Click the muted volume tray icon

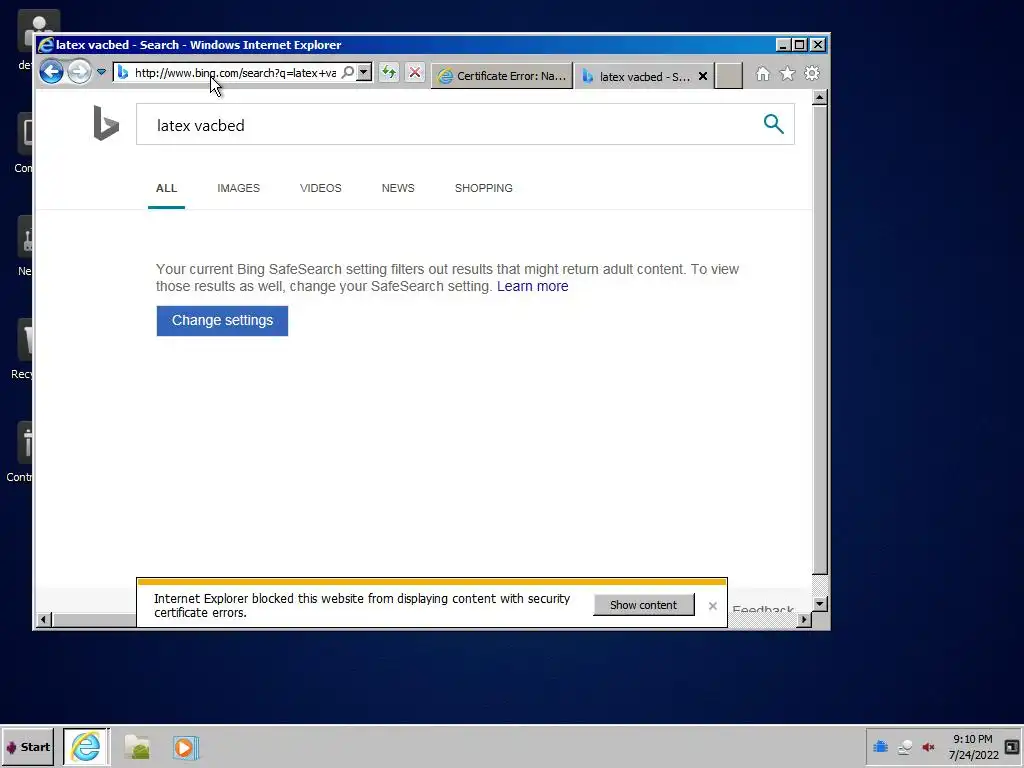(x=928, y=747)
